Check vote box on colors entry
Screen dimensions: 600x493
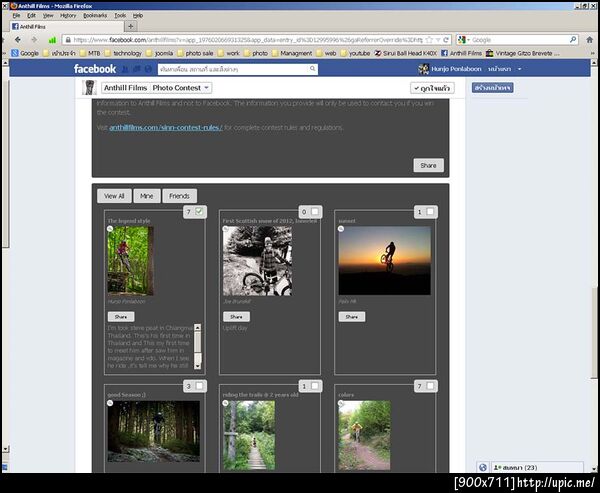coord(430,386)
